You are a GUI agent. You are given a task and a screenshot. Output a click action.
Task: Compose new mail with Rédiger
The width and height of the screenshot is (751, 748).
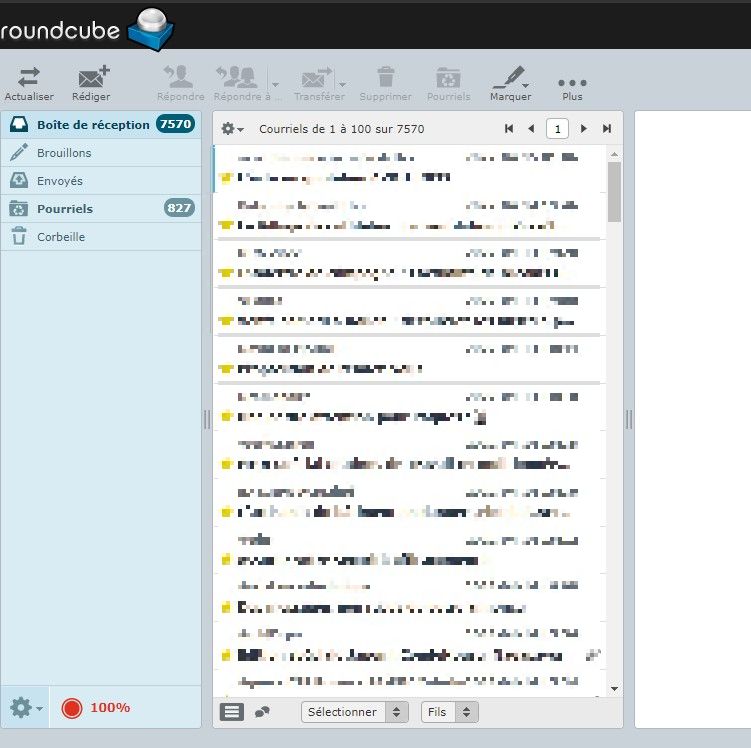92,78
